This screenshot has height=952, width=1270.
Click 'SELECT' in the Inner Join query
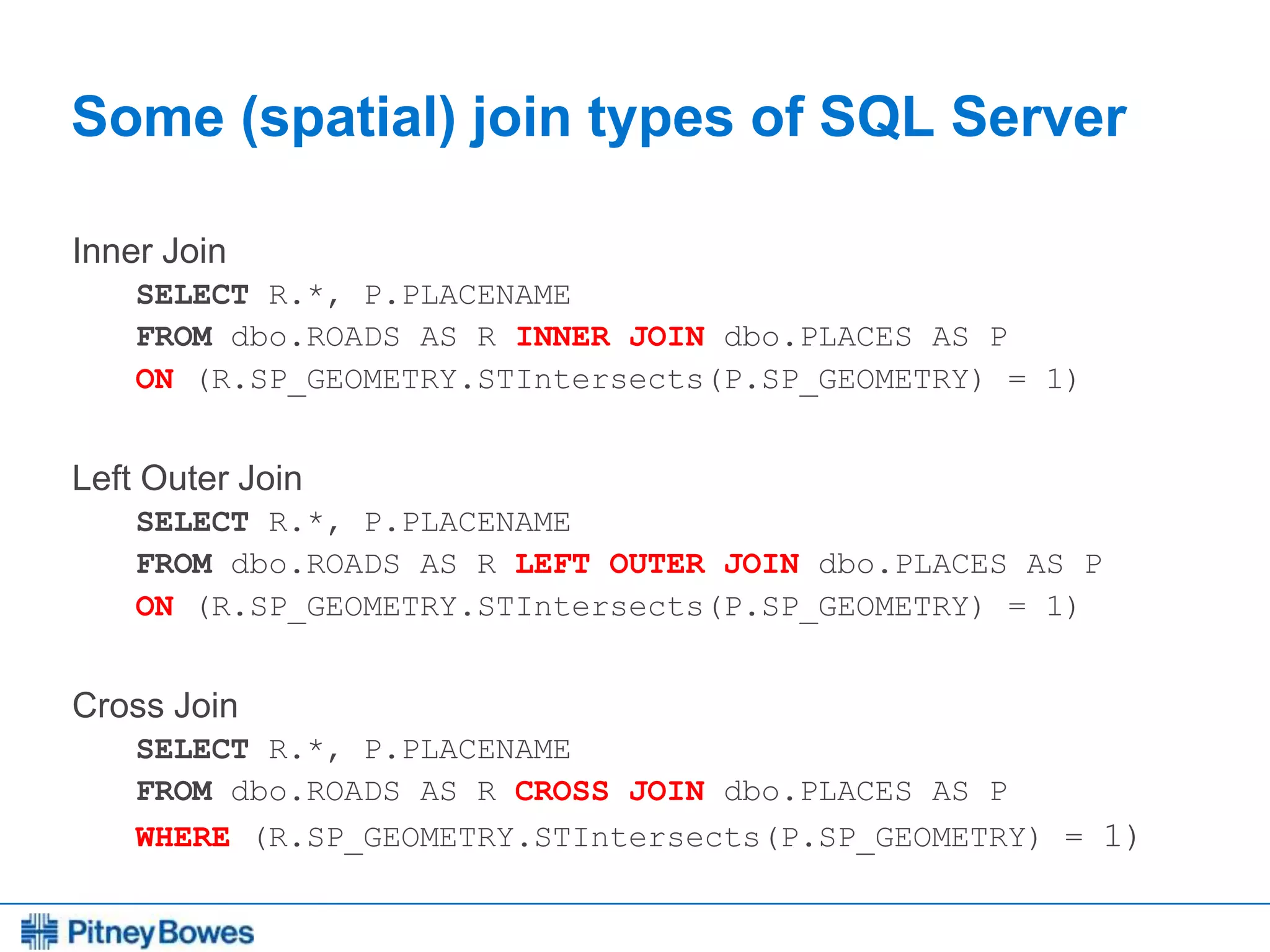point(192,295)
